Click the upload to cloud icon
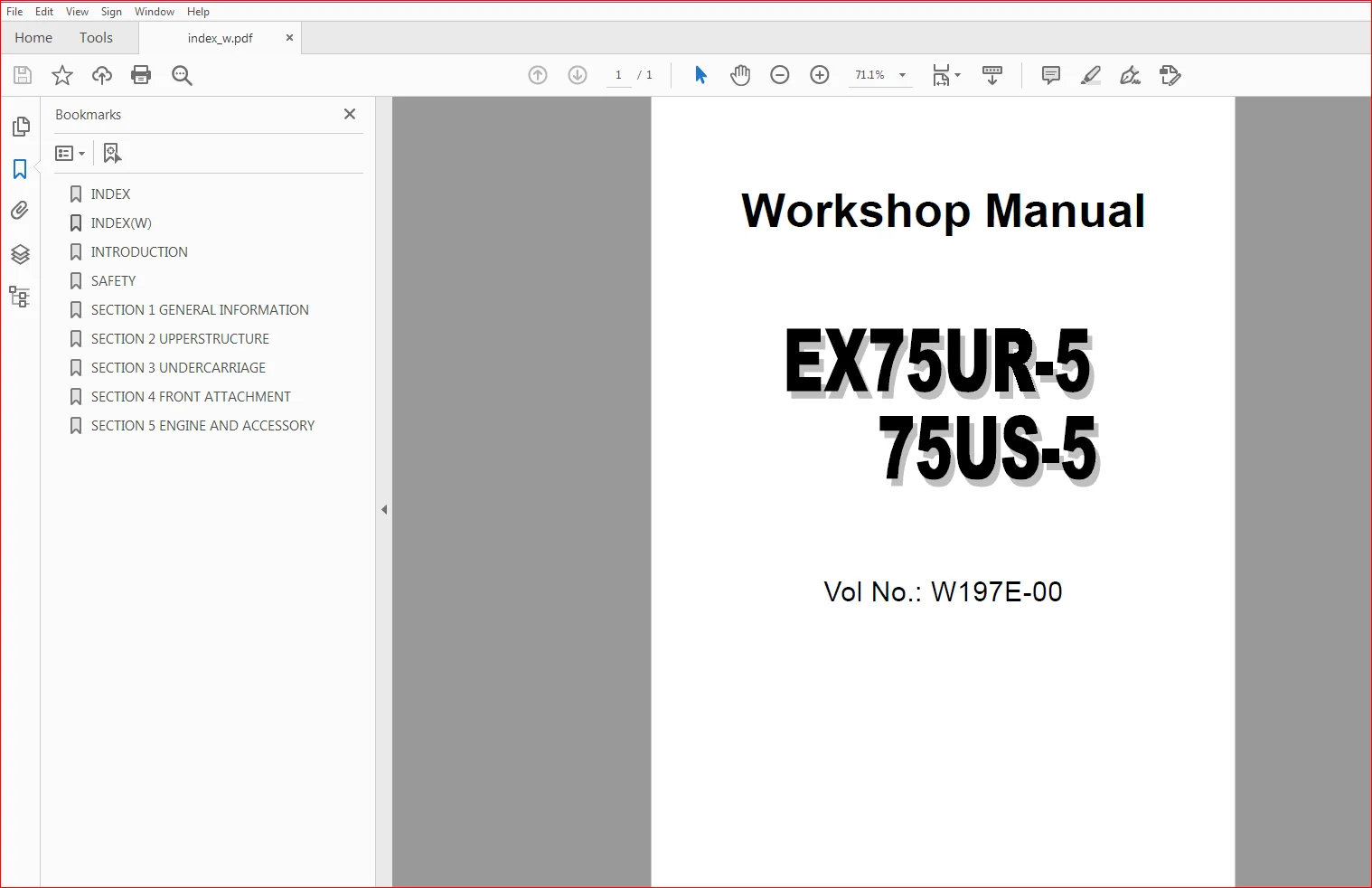The image size is (1372, 888). [x=102, y=75]
